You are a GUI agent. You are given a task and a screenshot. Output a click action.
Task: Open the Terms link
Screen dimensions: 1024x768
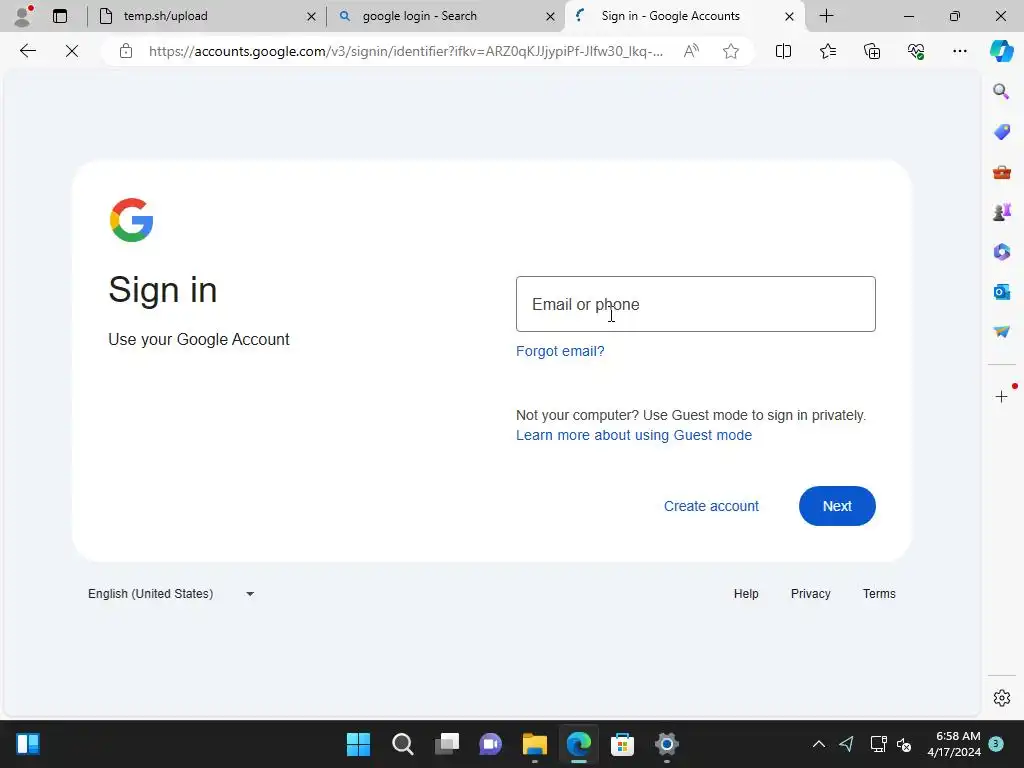pyautogui.click(x=879, y=594)
